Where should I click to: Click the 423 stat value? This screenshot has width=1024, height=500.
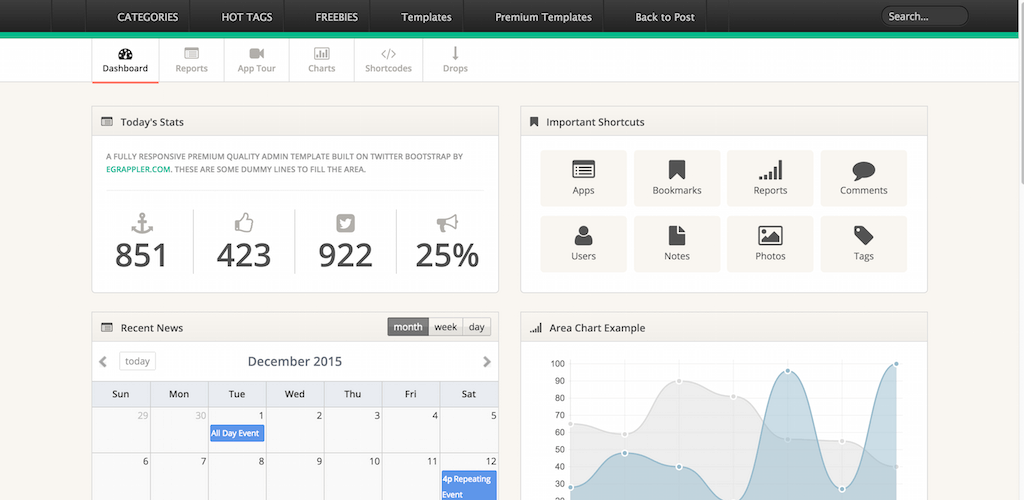click(244, 256)
